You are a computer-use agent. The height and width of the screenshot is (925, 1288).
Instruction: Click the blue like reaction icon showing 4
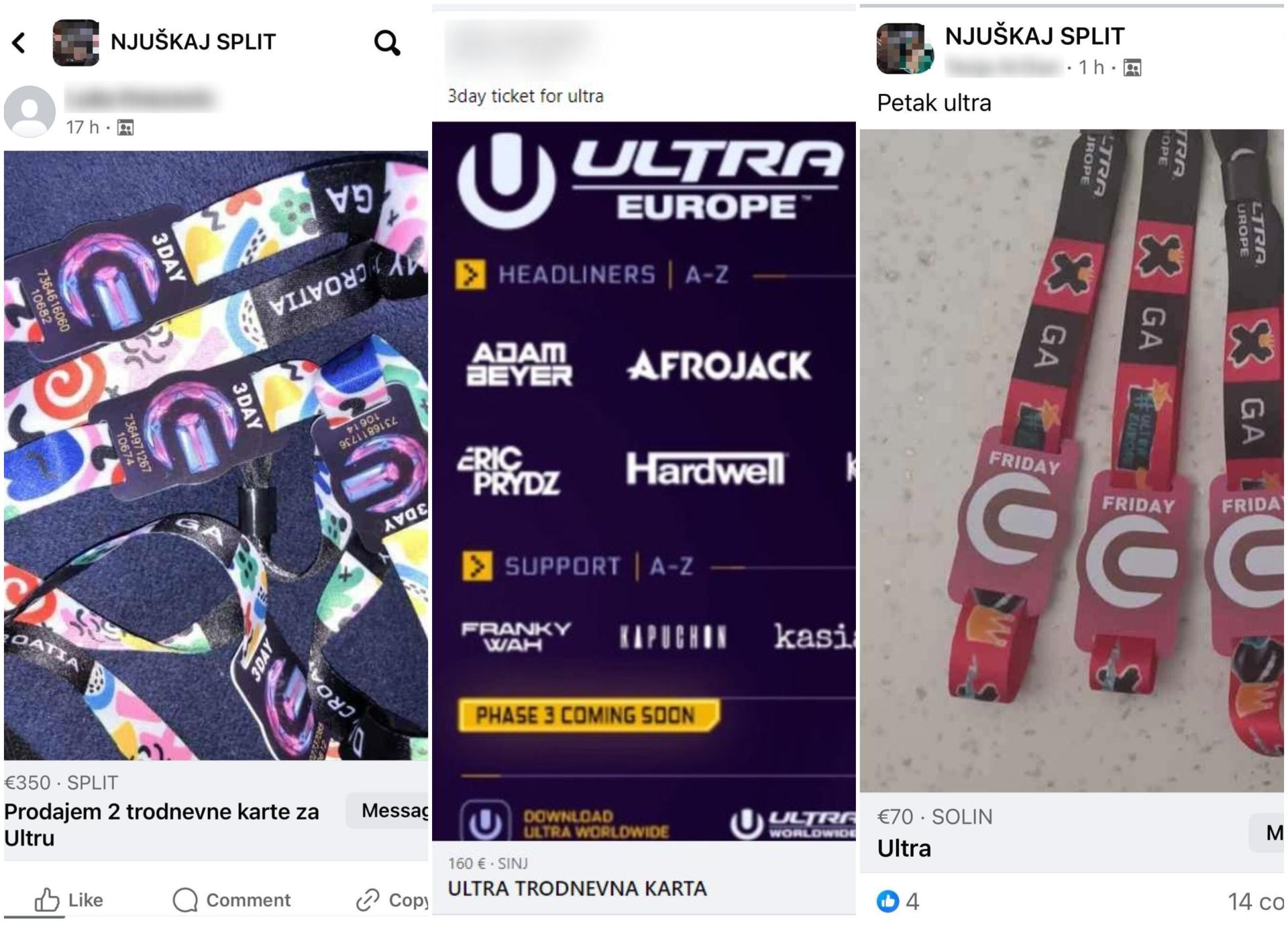pyautogui.click(x=888, y=901)
